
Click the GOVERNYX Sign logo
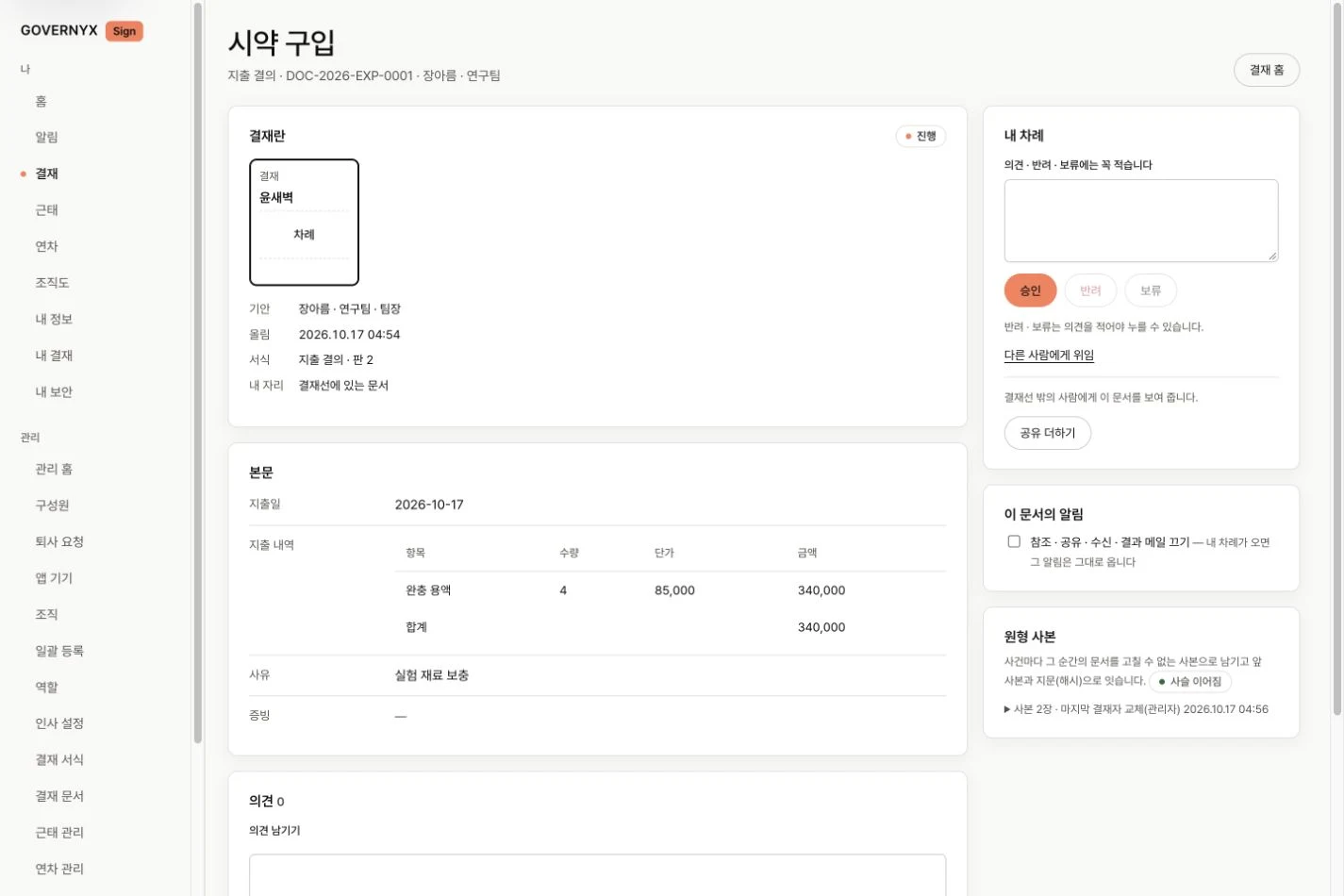[81, 30]
